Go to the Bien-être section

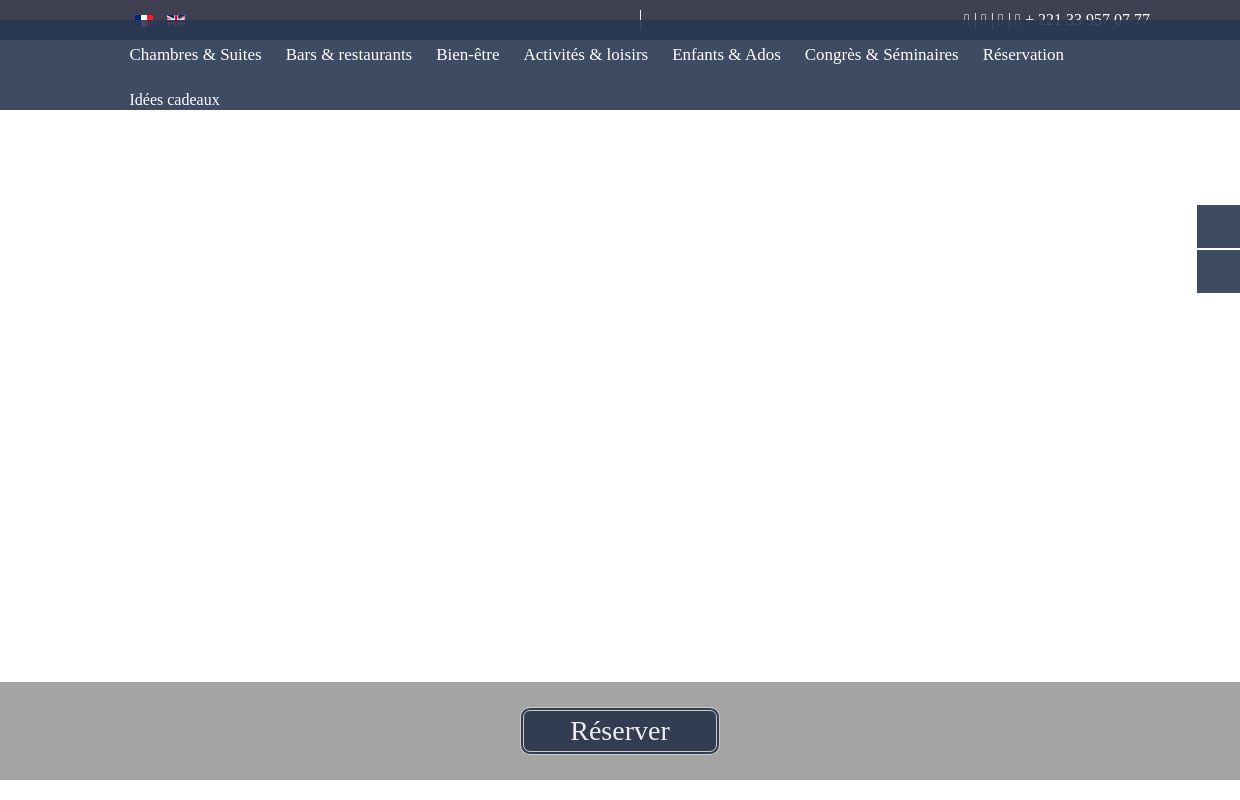[467, 55]
